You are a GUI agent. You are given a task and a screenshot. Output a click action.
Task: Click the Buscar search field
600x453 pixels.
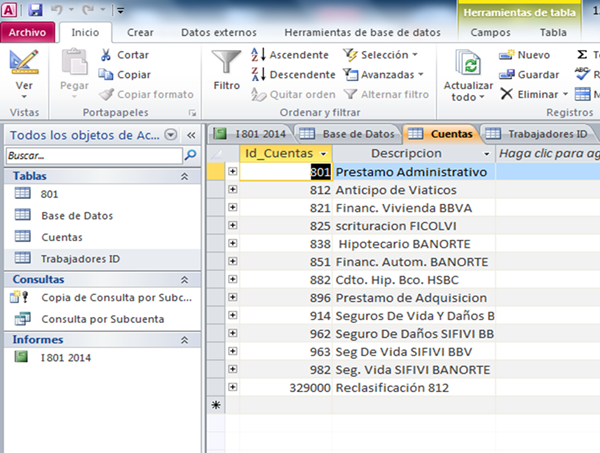pos(93,156)
